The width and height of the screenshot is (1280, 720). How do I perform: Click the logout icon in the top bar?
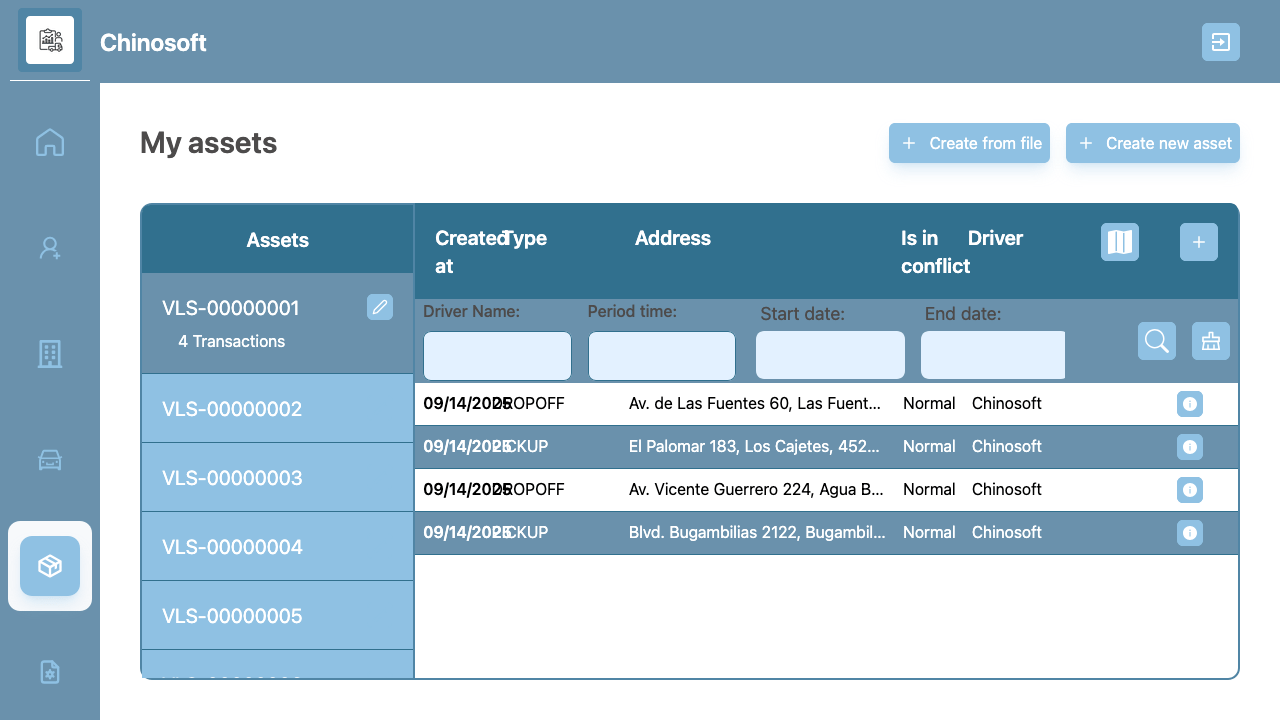(1220, 42)
